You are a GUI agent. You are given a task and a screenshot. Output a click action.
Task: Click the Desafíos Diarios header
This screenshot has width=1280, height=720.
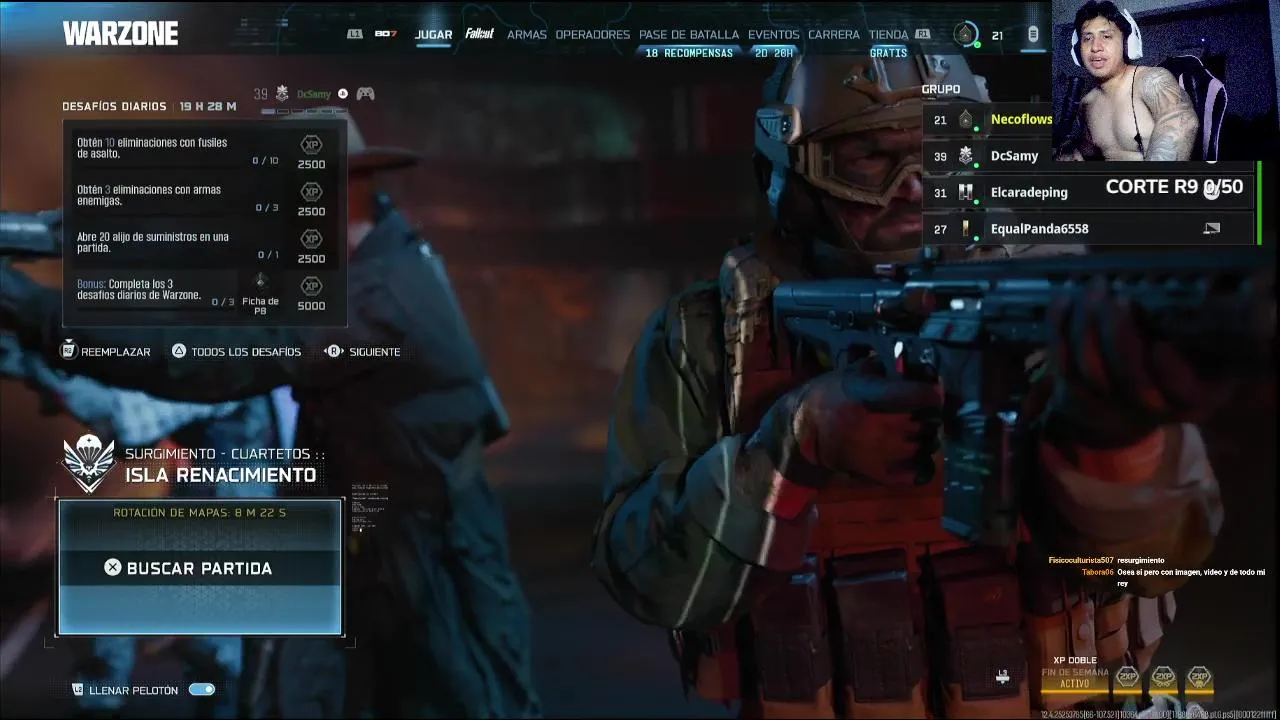pyautogui.click(x=114, y=106)
